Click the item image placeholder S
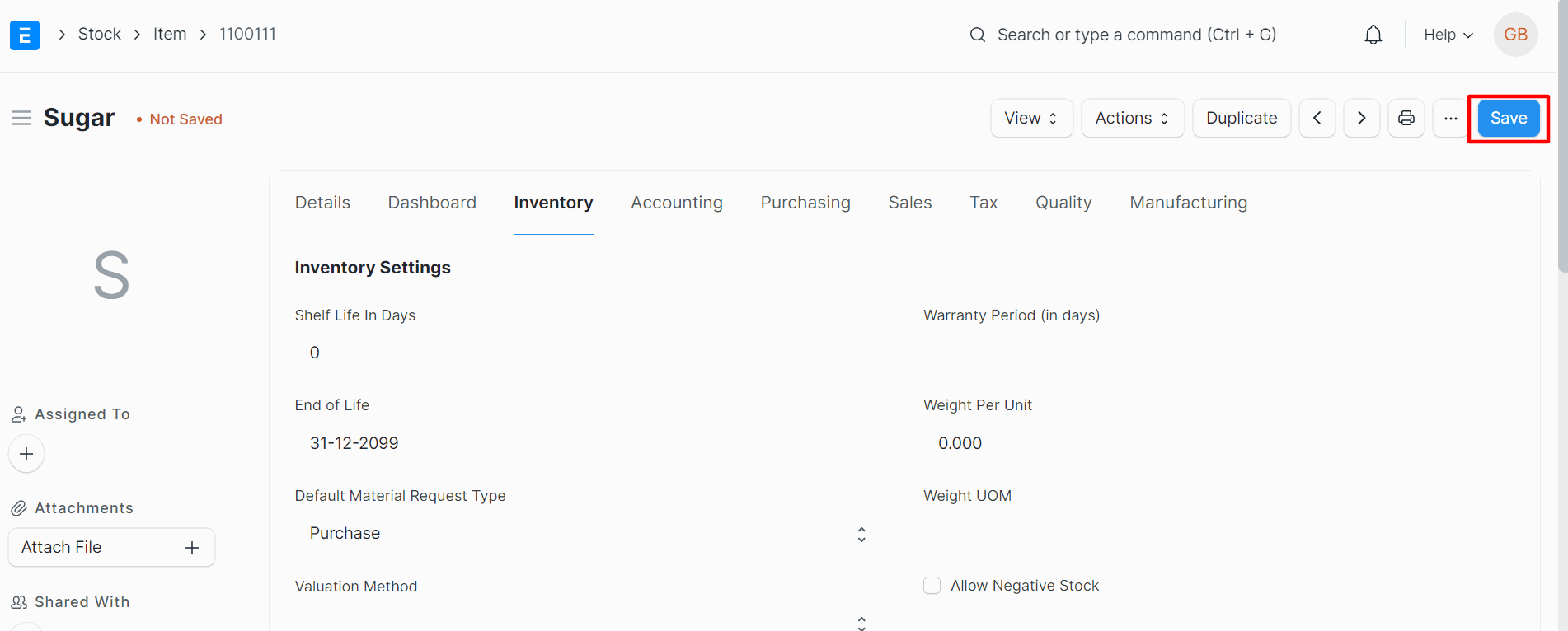The width and height of the screenshot is (1568, 631). (x=111, y=275)
